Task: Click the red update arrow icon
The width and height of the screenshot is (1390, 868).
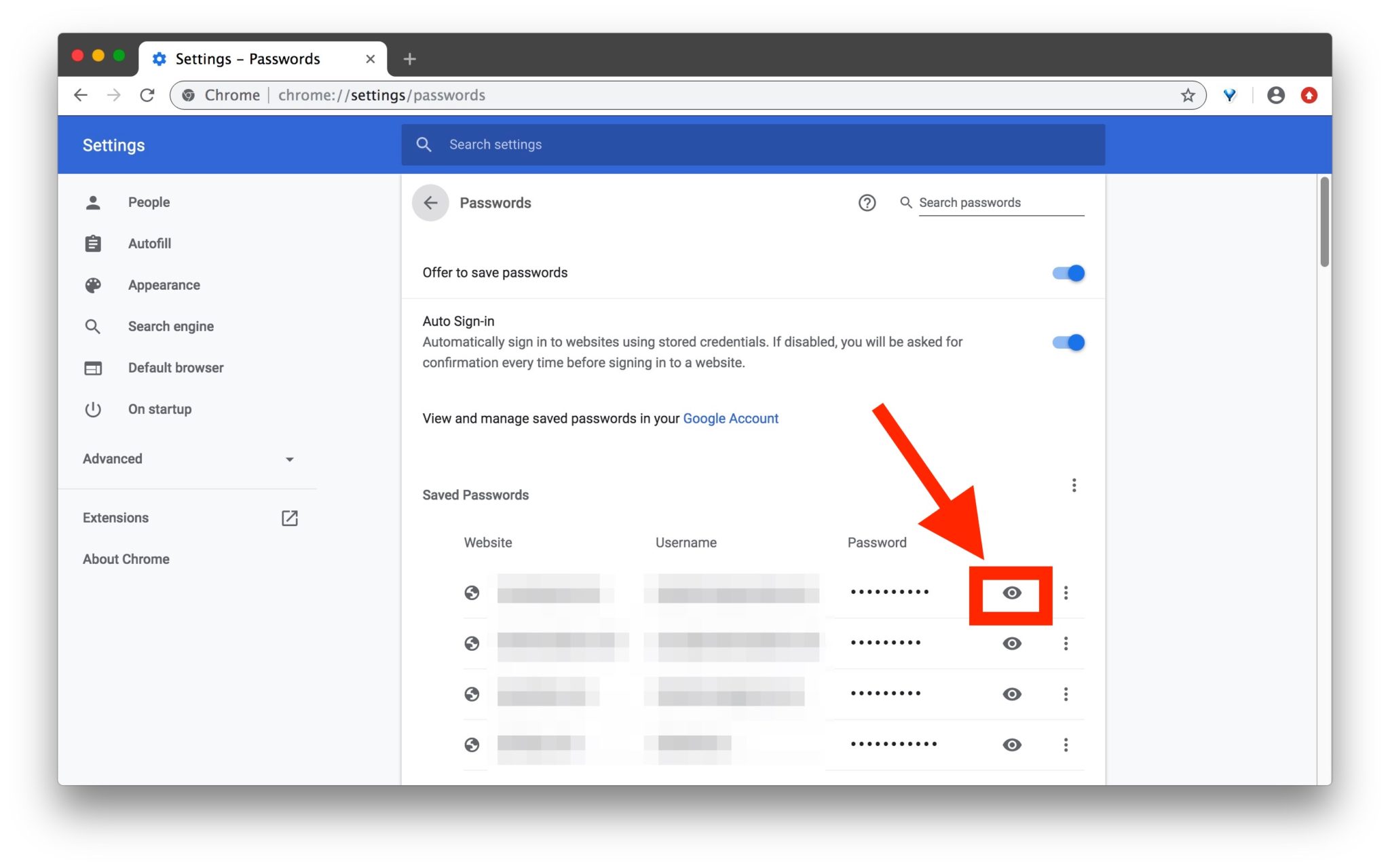Action: pos(1309,95)
